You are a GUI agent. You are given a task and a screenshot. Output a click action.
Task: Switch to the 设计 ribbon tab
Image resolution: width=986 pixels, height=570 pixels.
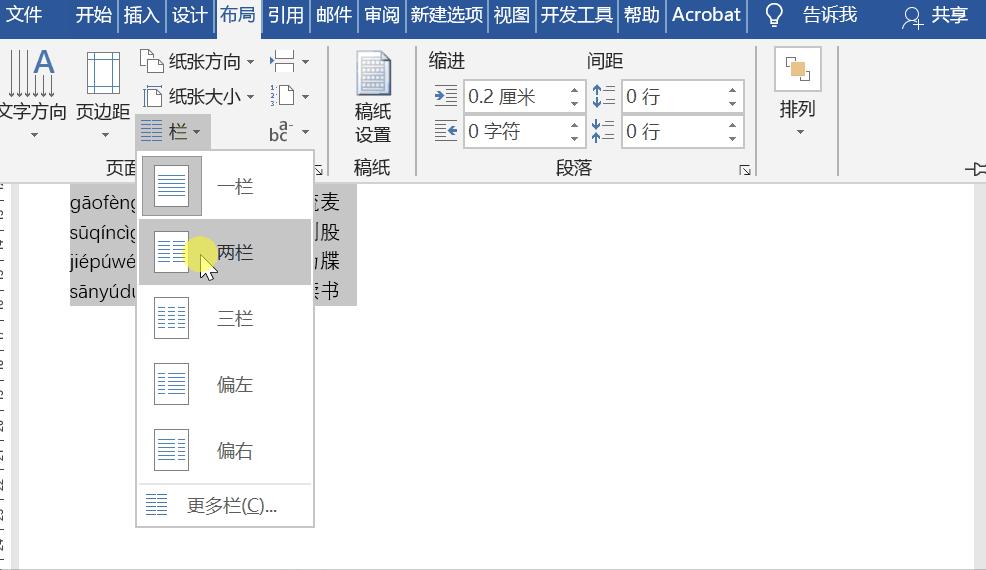pos(189,14)
